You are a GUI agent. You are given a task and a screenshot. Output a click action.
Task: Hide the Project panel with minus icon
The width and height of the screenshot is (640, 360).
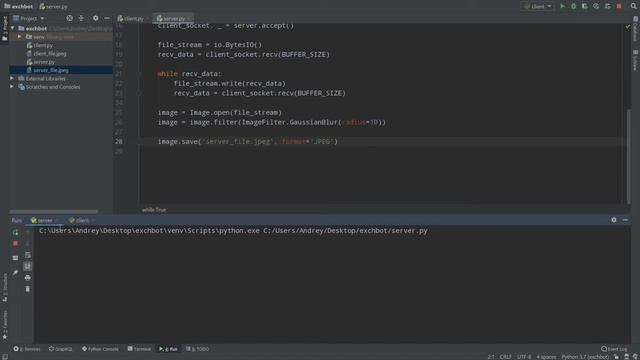point(107,18)
